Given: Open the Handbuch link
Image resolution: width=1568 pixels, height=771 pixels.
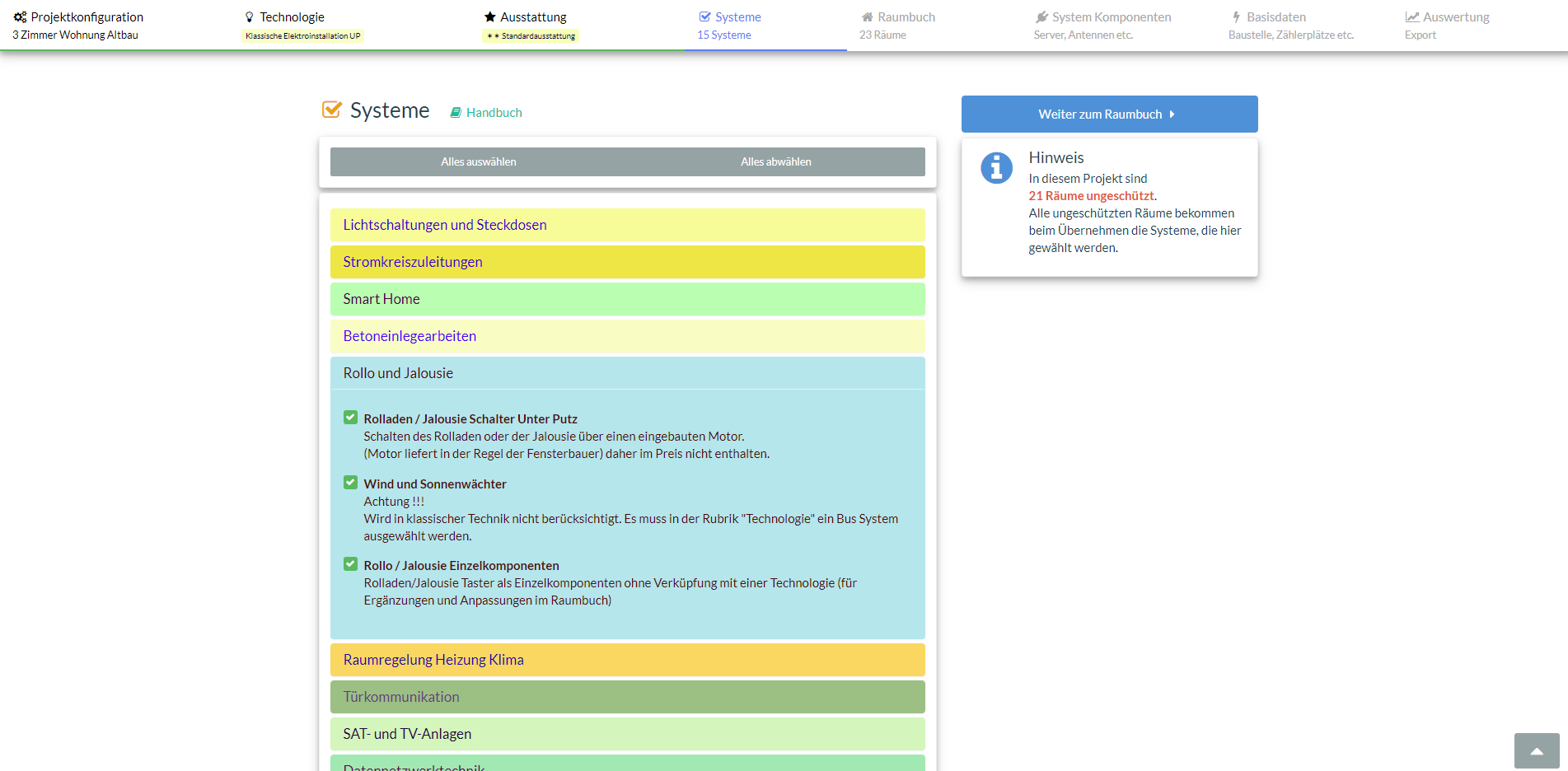Looking at the screenshot, I should pos(494,113).
